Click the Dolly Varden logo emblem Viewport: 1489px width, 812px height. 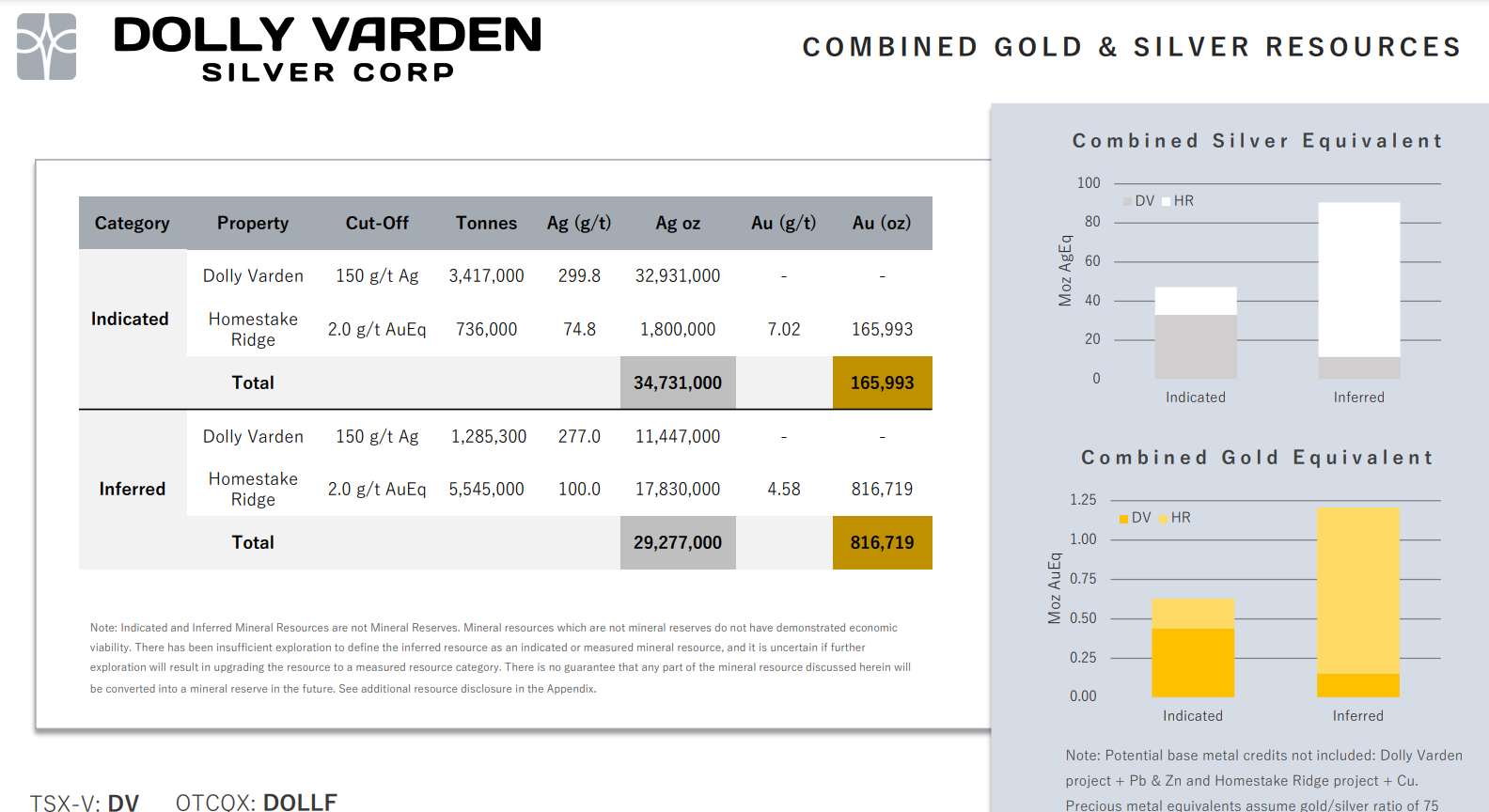click(47, 46)
